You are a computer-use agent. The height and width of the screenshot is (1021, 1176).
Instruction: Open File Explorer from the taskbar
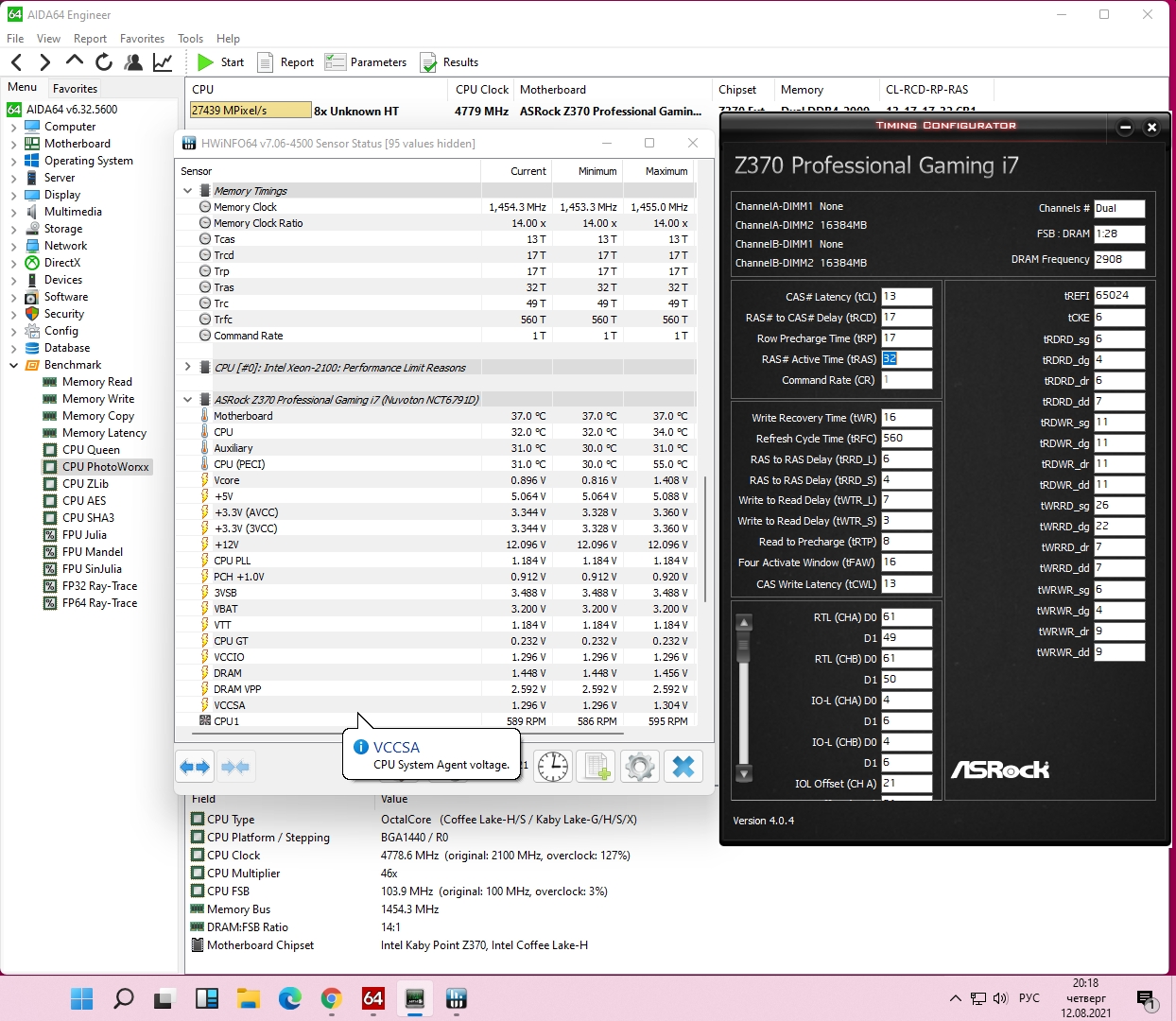coord(249,998)
